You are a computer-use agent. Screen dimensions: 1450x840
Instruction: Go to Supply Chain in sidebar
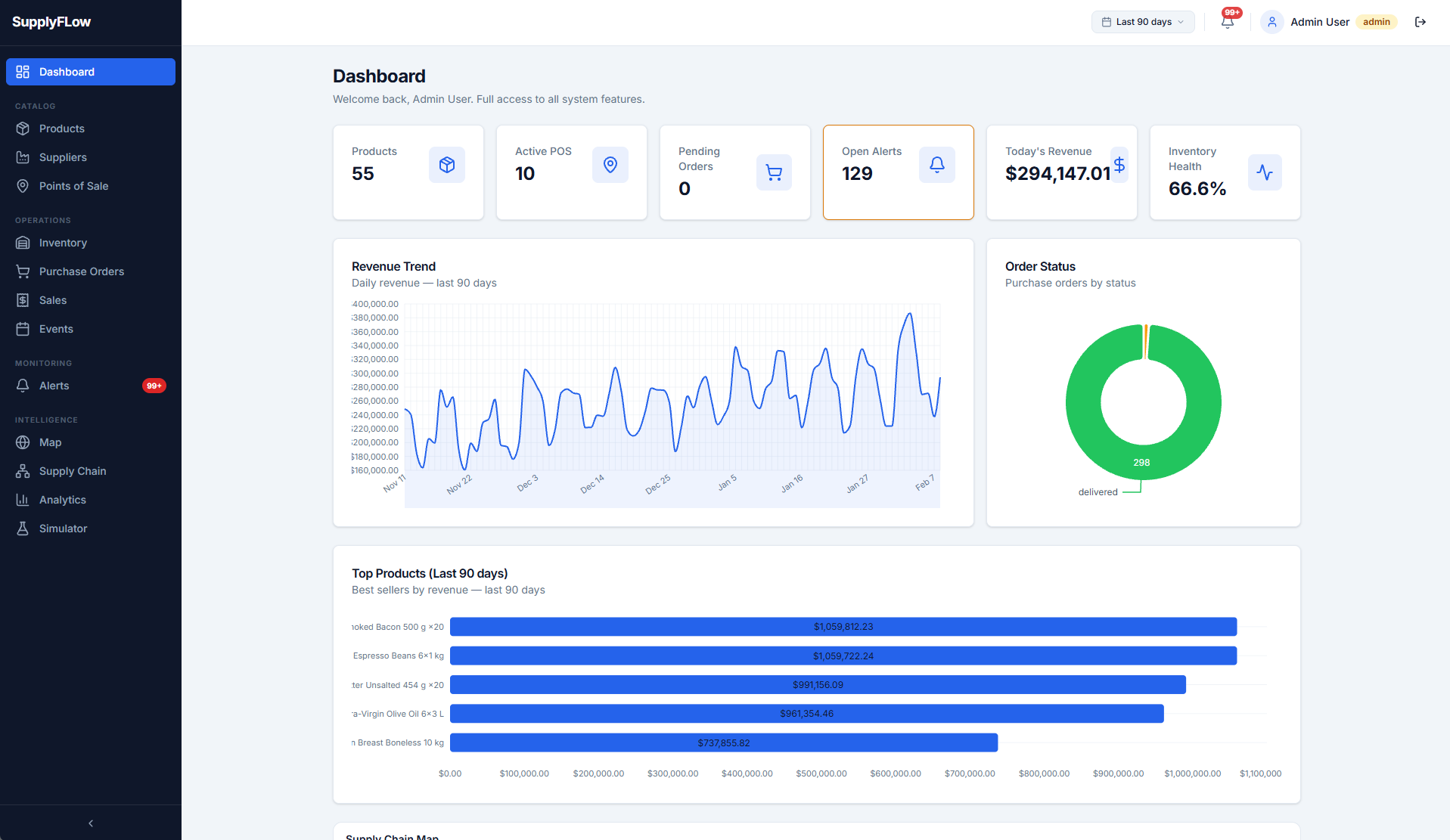point(72,471)
